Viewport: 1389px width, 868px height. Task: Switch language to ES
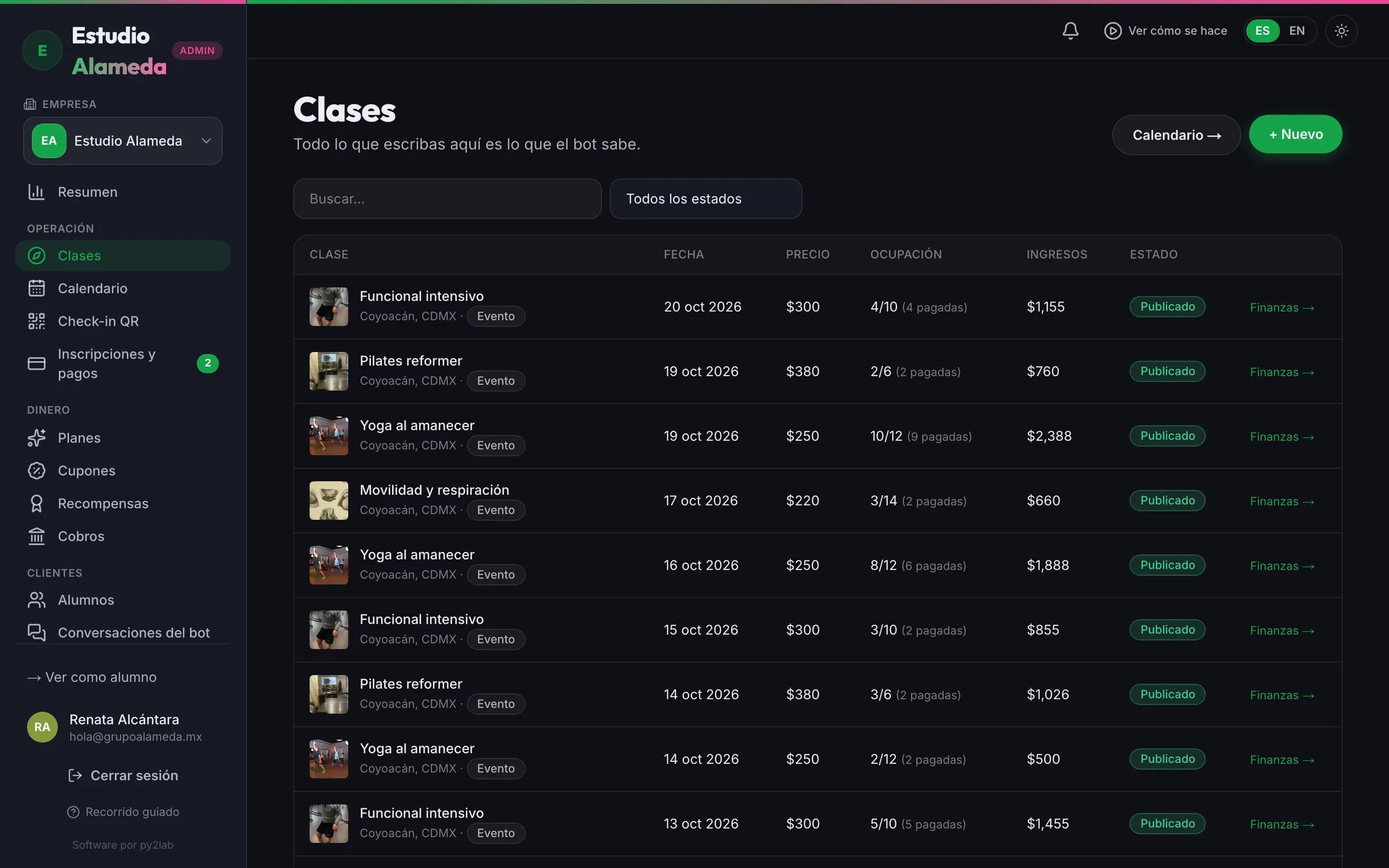click(1262, 31)
